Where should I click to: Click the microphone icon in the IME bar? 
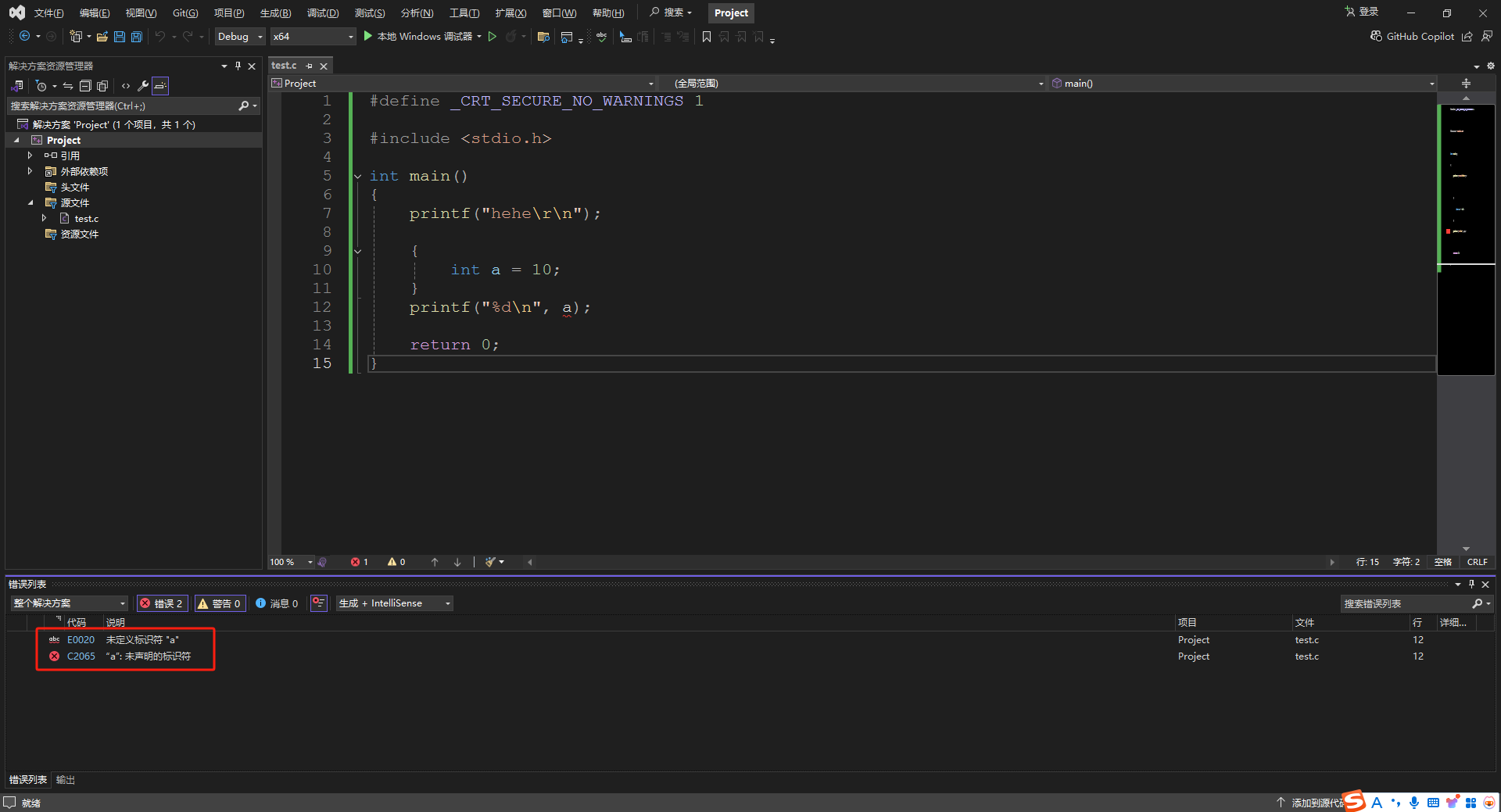tap(1414, 803)
